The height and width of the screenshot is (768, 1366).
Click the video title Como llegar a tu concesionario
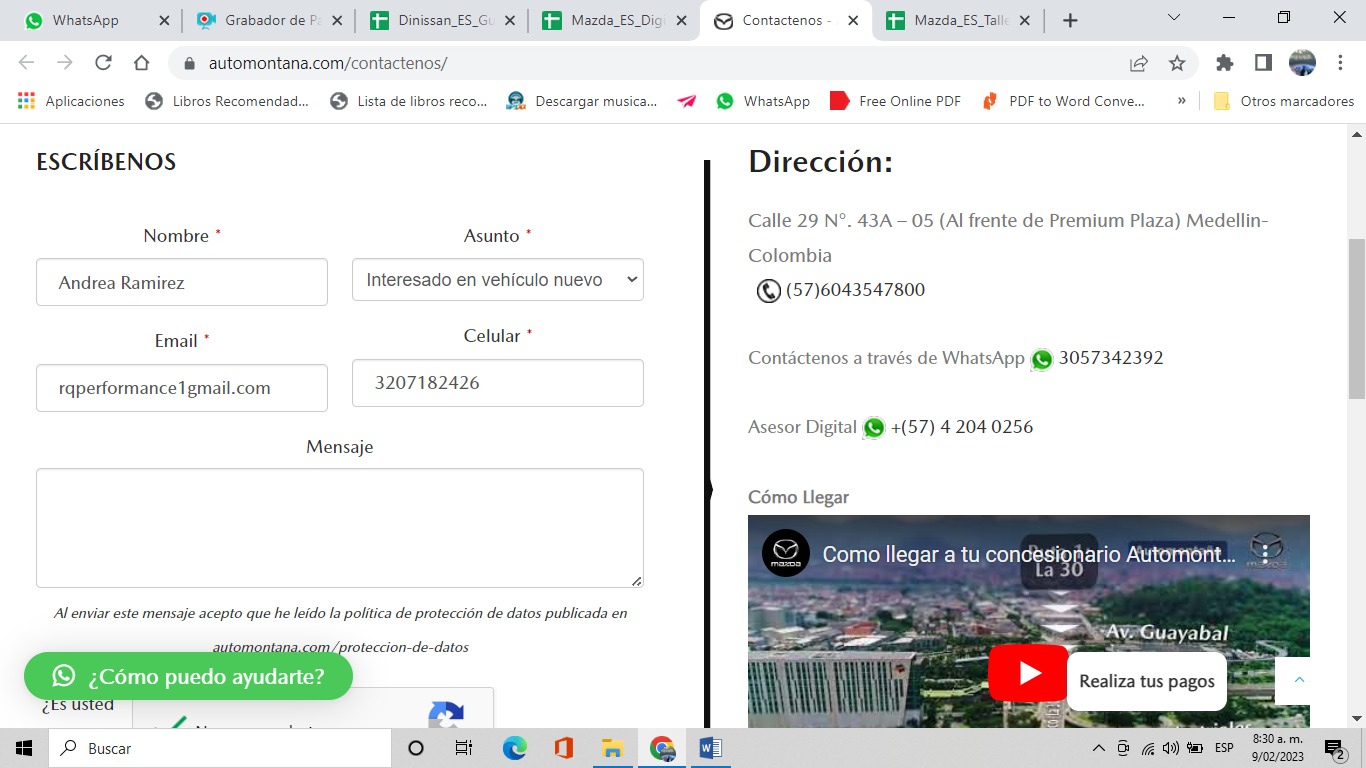click(1029, 554)
